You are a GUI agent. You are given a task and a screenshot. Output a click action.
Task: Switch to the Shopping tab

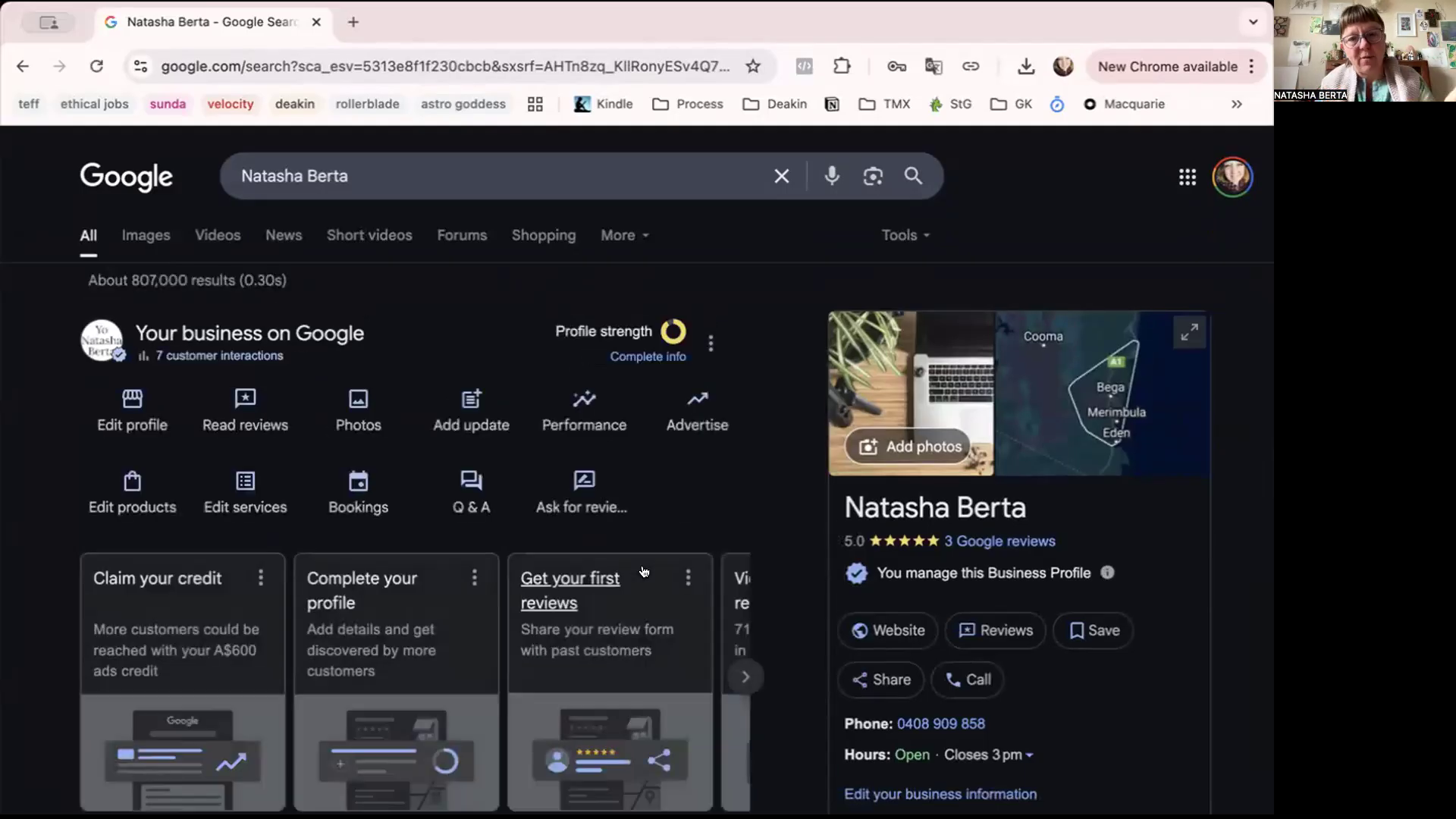pyautogui.click(x=544, y=235)
